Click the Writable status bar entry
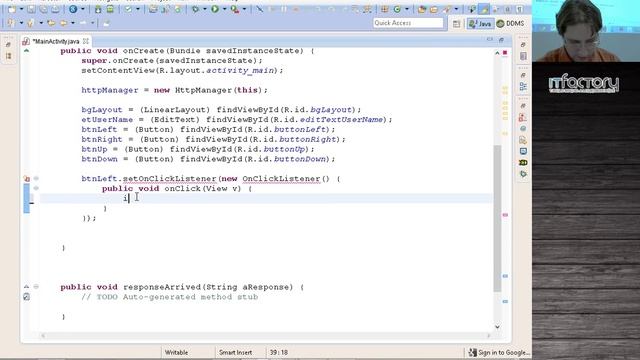The height and width of the screenshot is (360, 640). [x=176, y=352]
